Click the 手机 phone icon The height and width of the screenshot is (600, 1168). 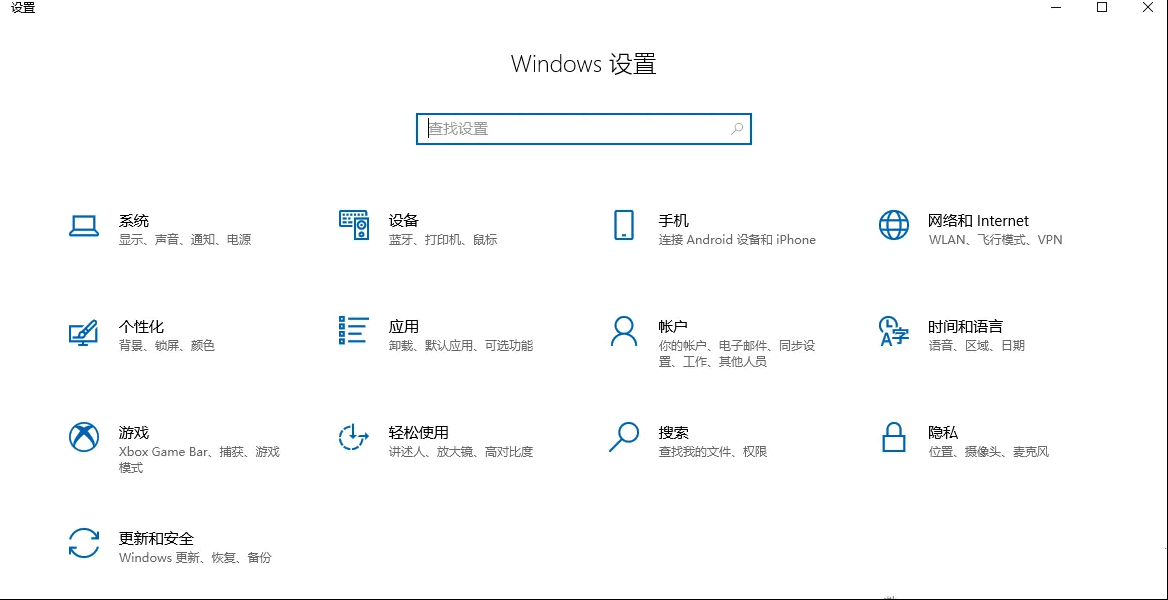(x=623, y=224)
